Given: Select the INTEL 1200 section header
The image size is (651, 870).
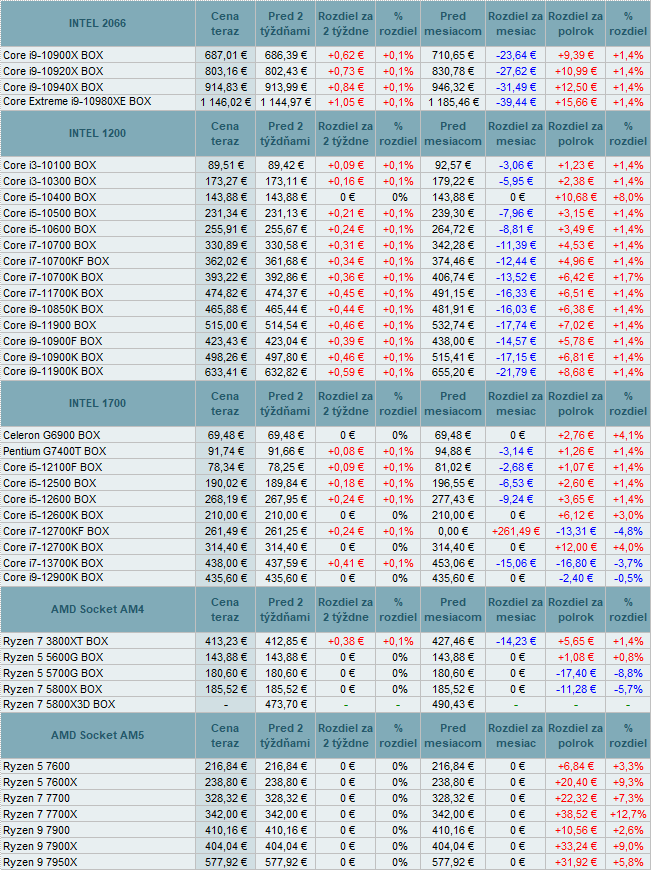Looking at the screenshot, I should click(97, 133).
